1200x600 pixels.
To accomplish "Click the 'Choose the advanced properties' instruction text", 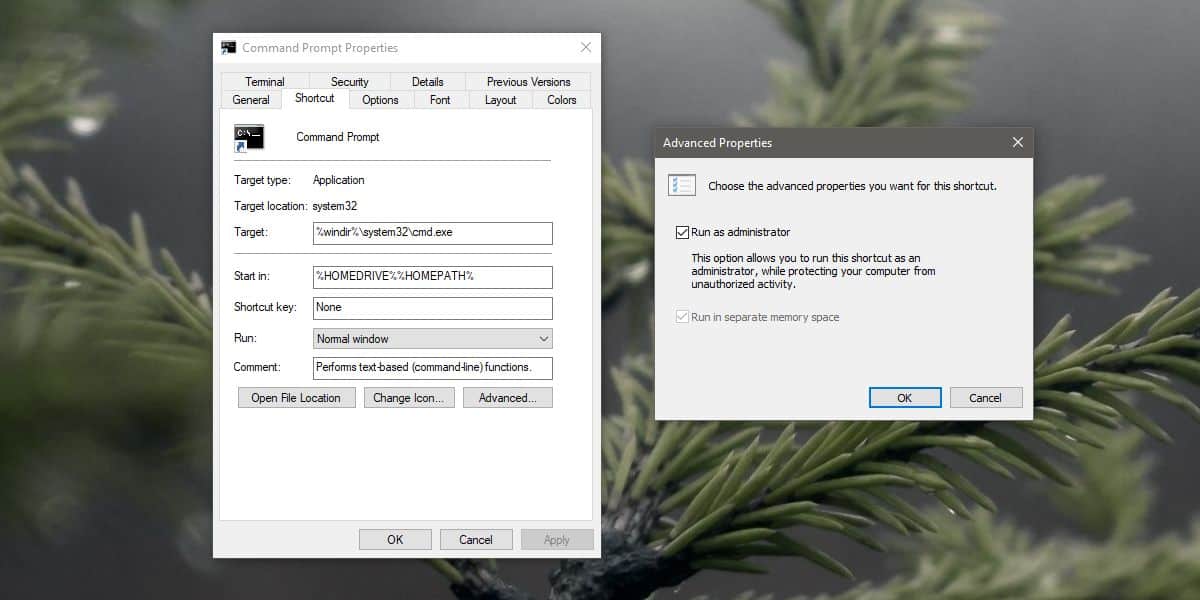I will [x=852, y=186].
